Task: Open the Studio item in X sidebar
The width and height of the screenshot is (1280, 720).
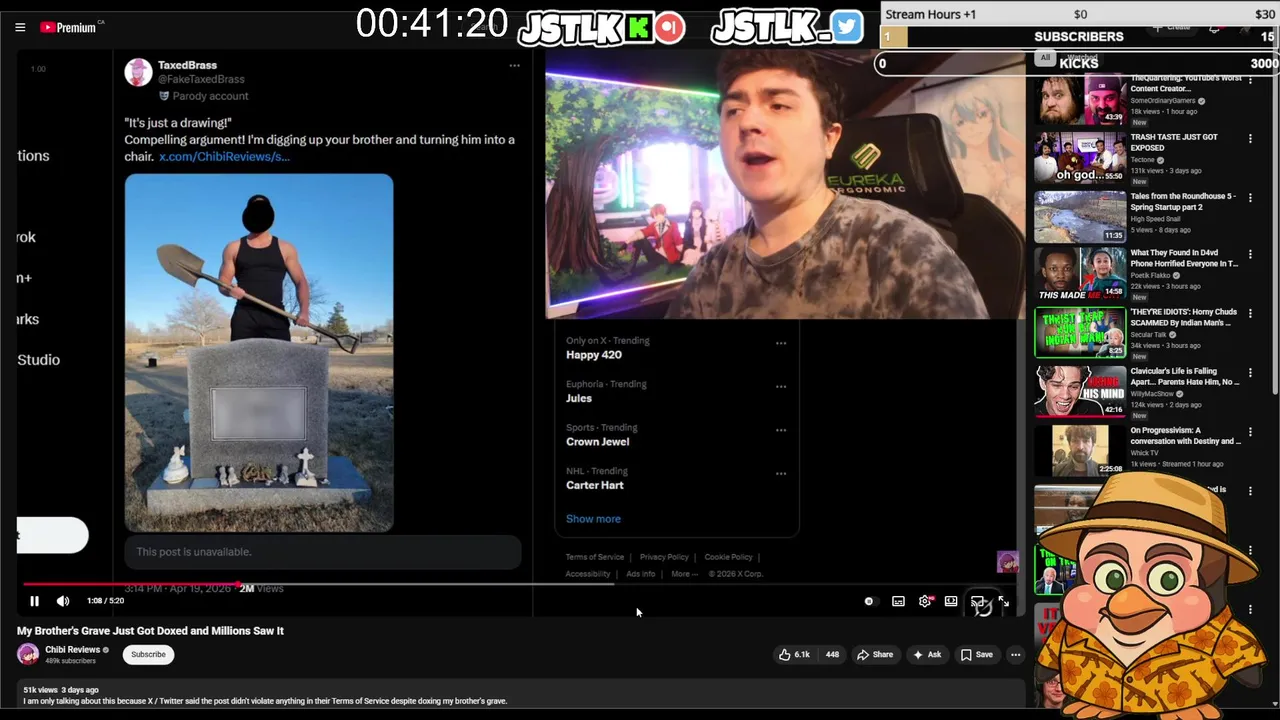Action: 38,360
